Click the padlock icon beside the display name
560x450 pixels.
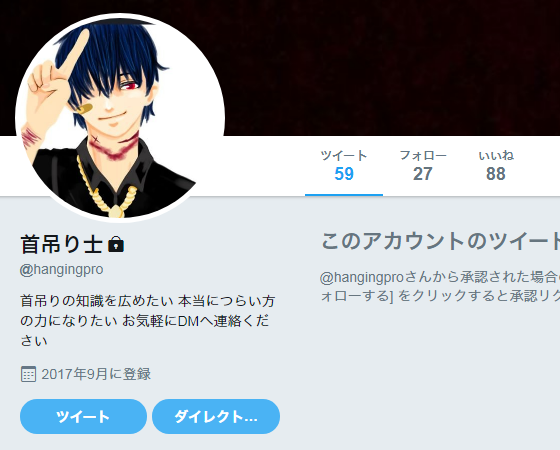(x=116, y=244)
